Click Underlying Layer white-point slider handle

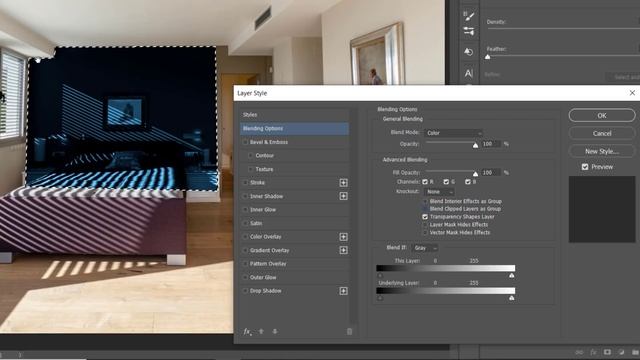click(512, 298)
